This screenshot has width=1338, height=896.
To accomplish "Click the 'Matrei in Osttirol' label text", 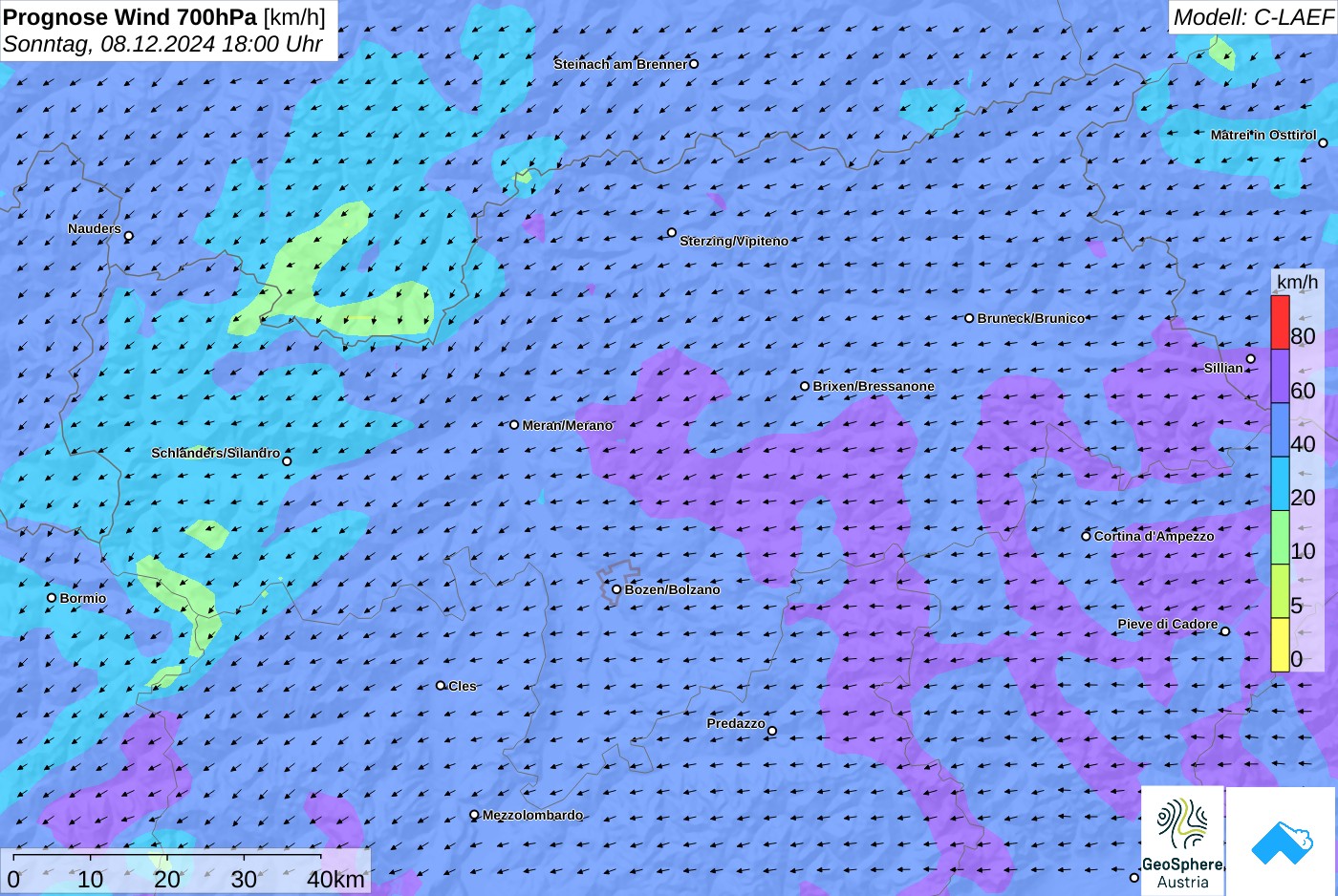I will pos(1263,135).
